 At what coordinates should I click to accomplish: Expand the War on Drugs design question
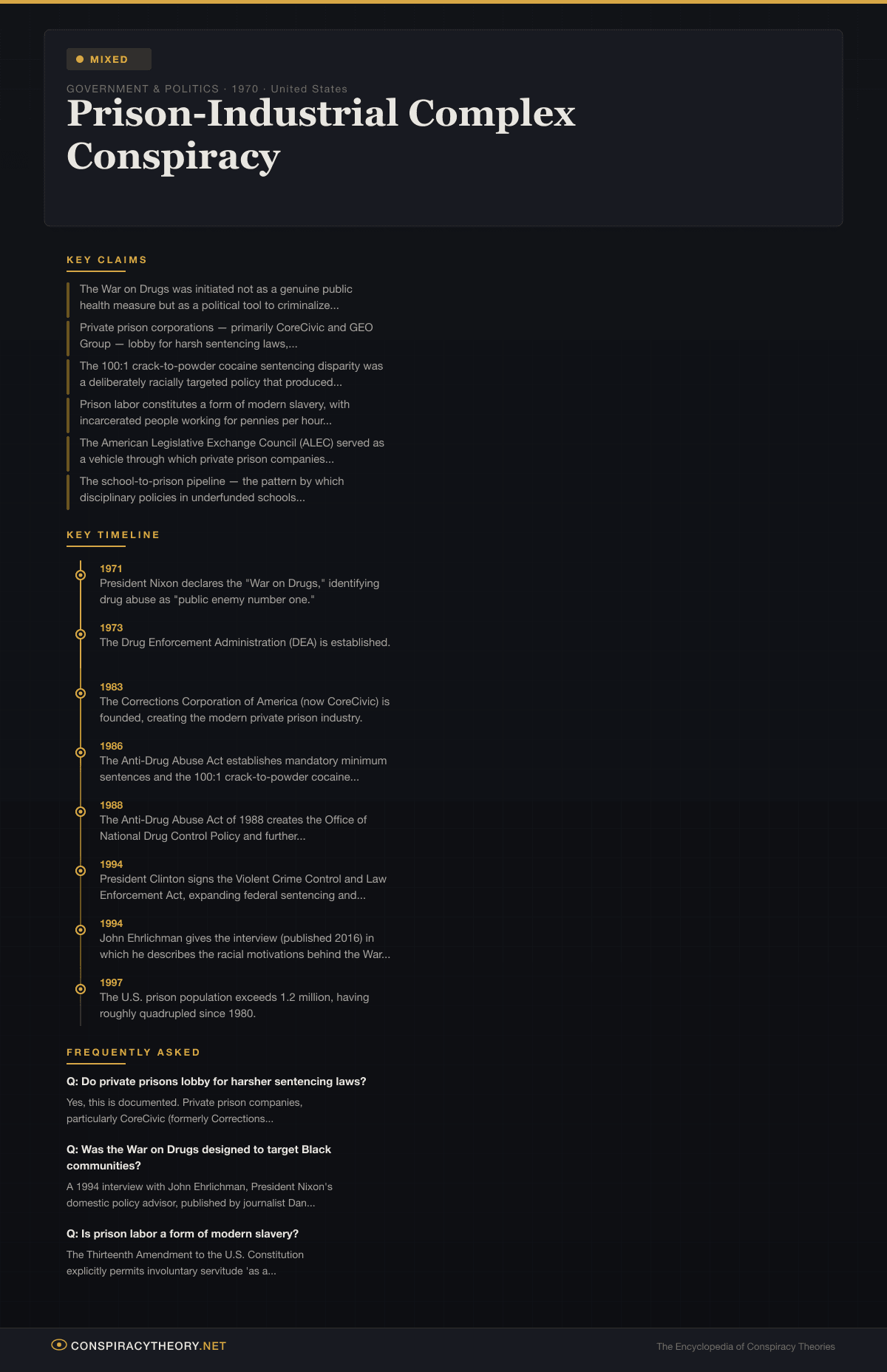199,1158
